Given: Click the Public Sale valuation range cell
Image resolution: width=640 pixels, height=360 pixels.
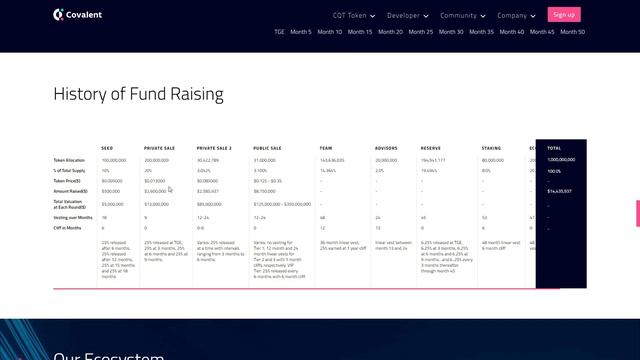Looking at the screenshot, I should [x=282, y=204].
